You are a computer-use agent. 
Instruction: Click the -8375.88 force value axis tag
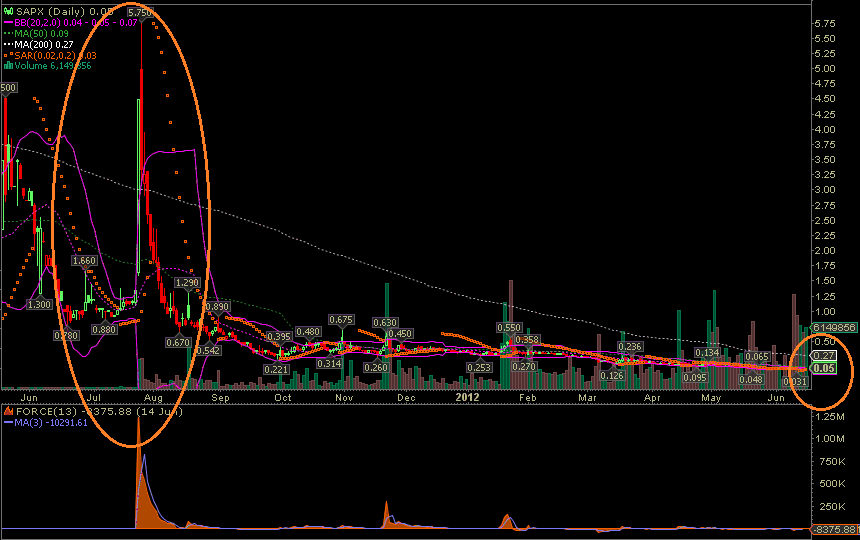[834, 530]
